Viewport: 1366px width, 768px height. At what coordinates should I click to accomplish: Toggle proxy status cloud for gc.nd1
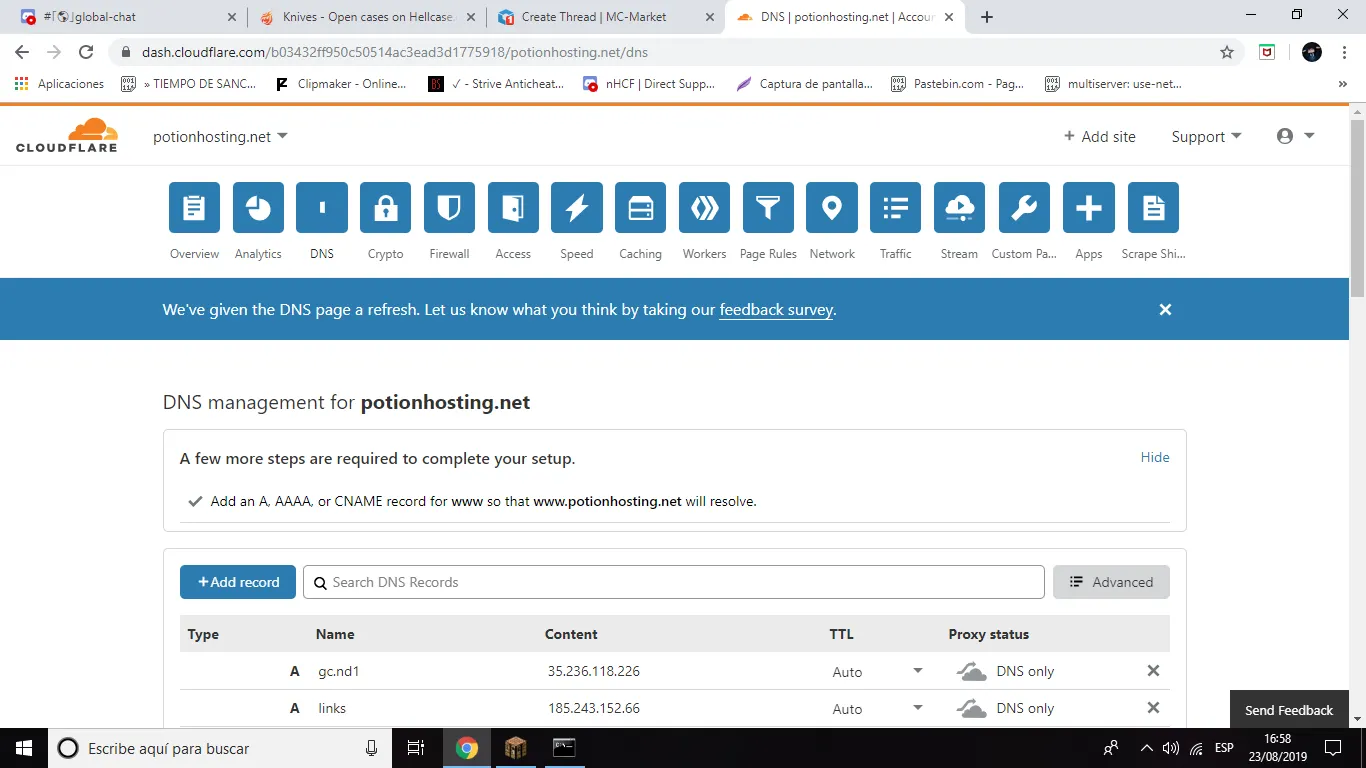coord(971,672)
